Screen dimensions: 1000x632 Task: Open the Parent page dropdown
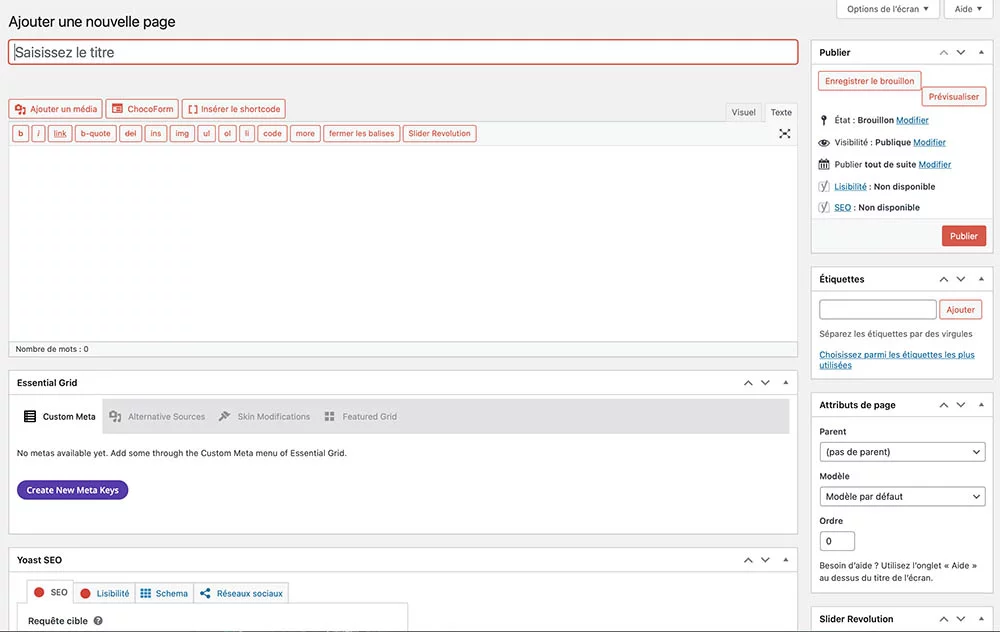point(902,452)
